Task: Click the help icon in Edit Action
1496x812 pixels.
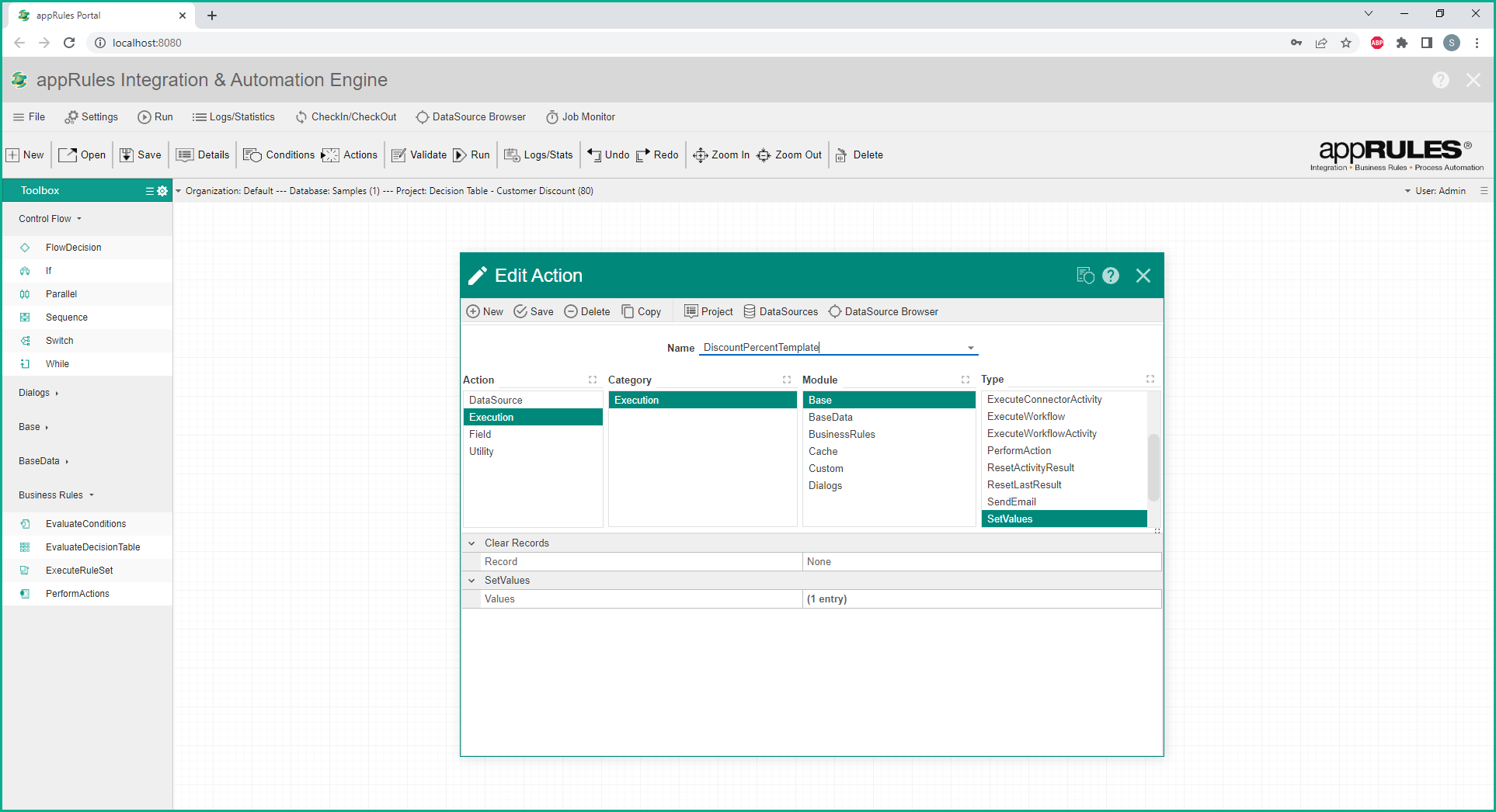Action: (1111, 276)
